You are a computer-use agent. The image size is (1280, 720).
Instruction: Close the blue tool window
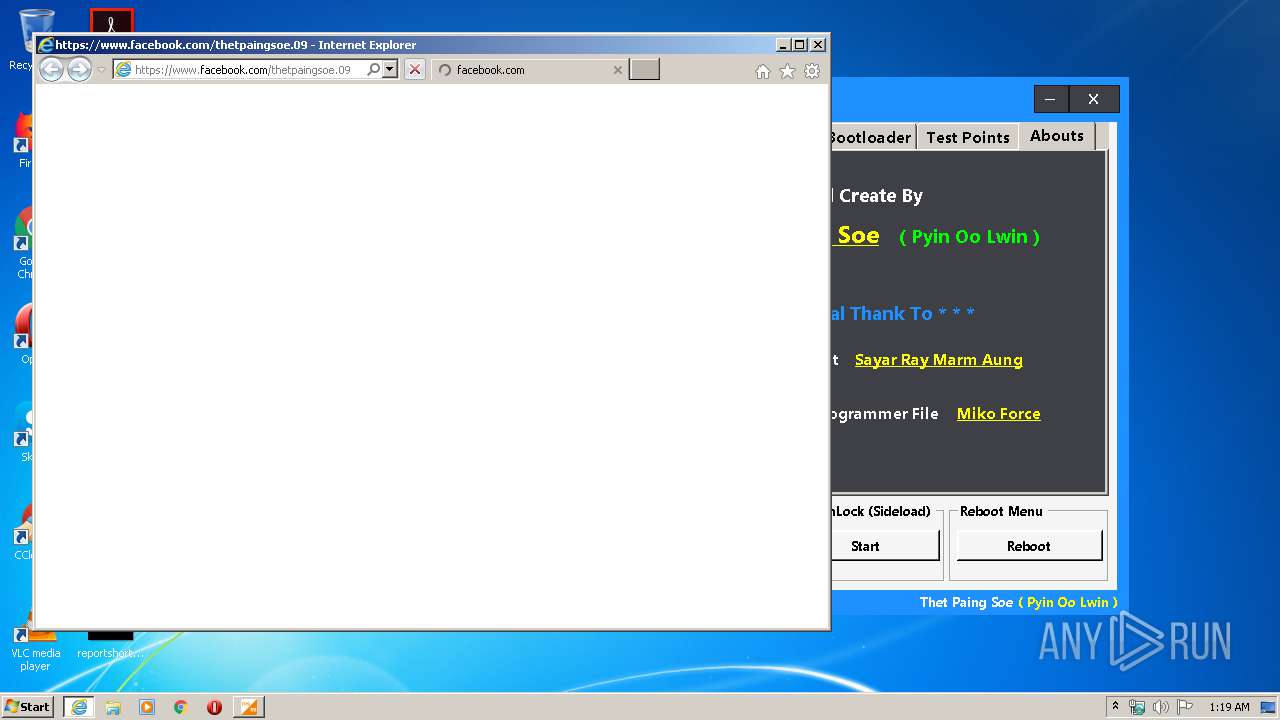tap(1093, 99)
